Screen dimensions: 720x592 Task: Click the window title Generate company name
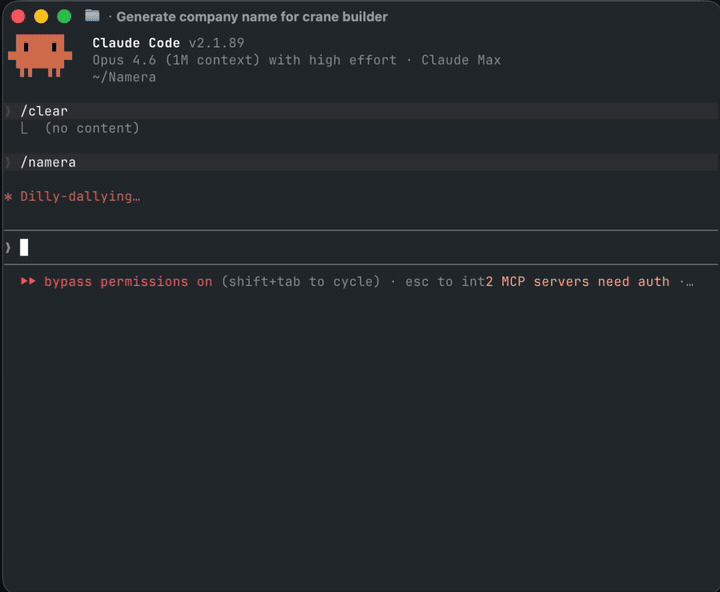[x=252, y=17]
